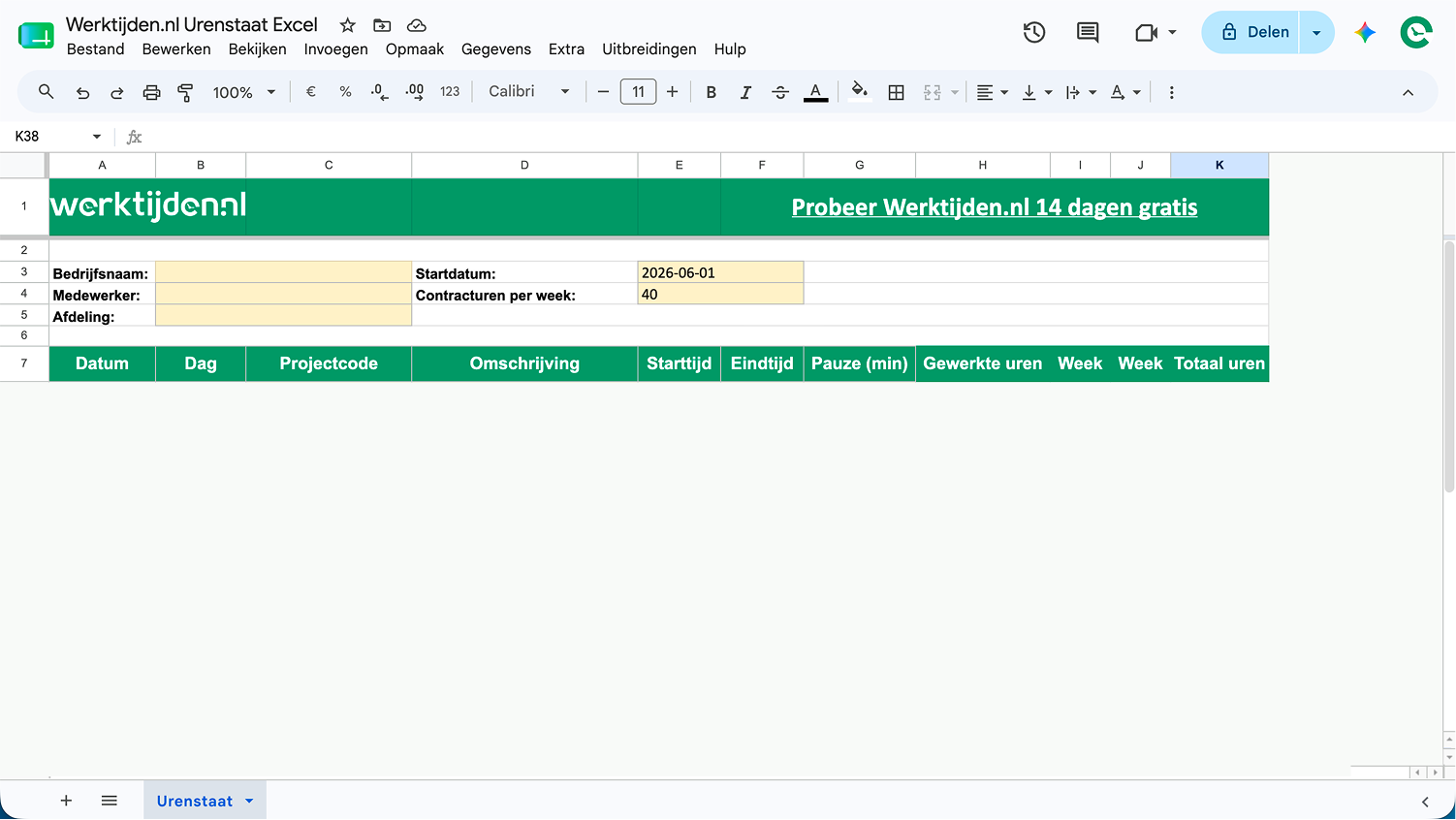Open the Opmaak menu
The width and height of the screenshot is (1456, 820).
pyautogui.click(x=415, y=49)
